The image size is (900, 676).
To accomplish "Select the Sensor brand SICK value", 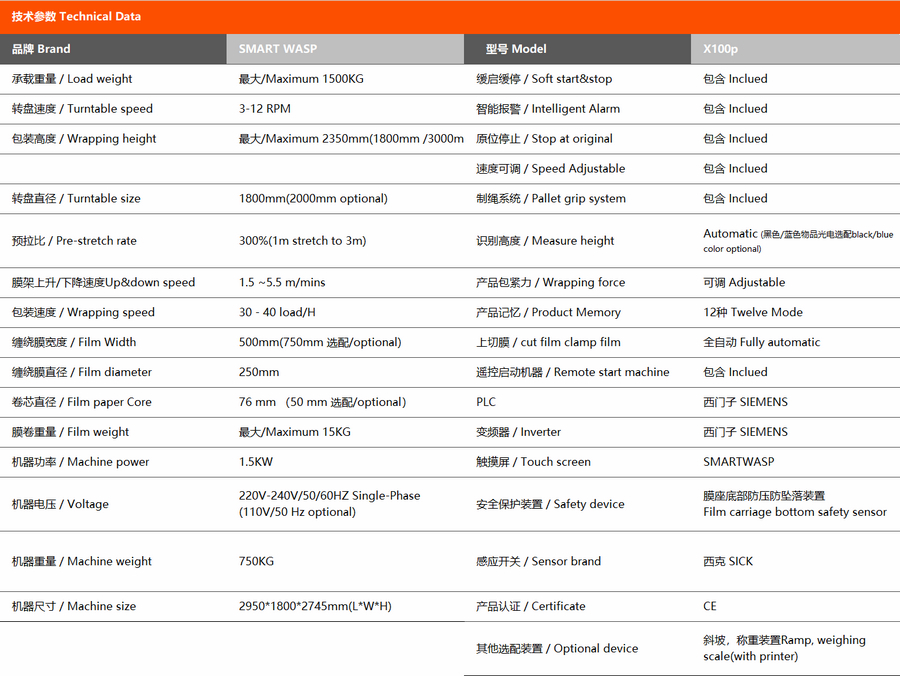I will [x=728, y=562].
